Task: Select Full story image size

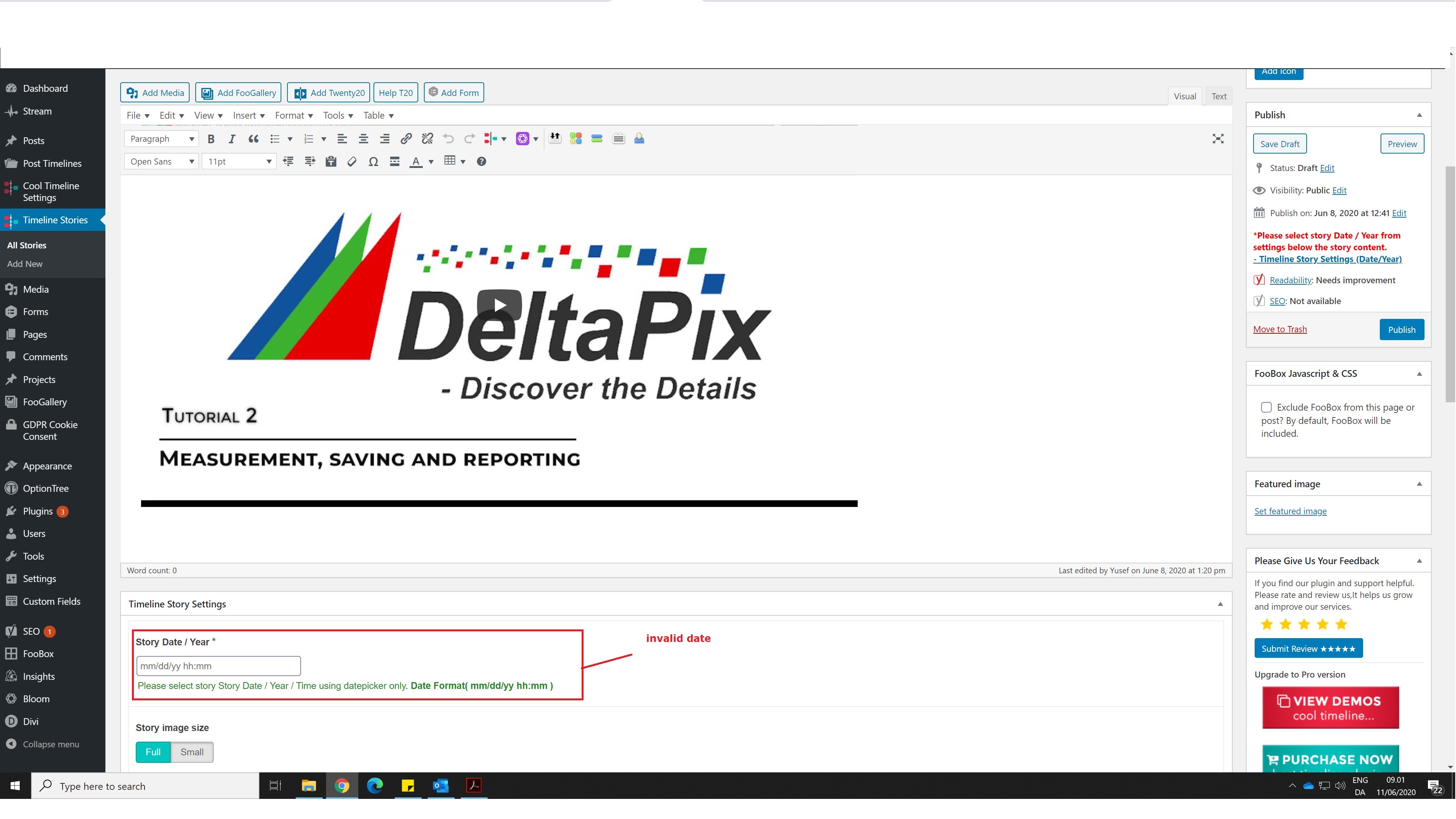Action: (x=153, y=752)
